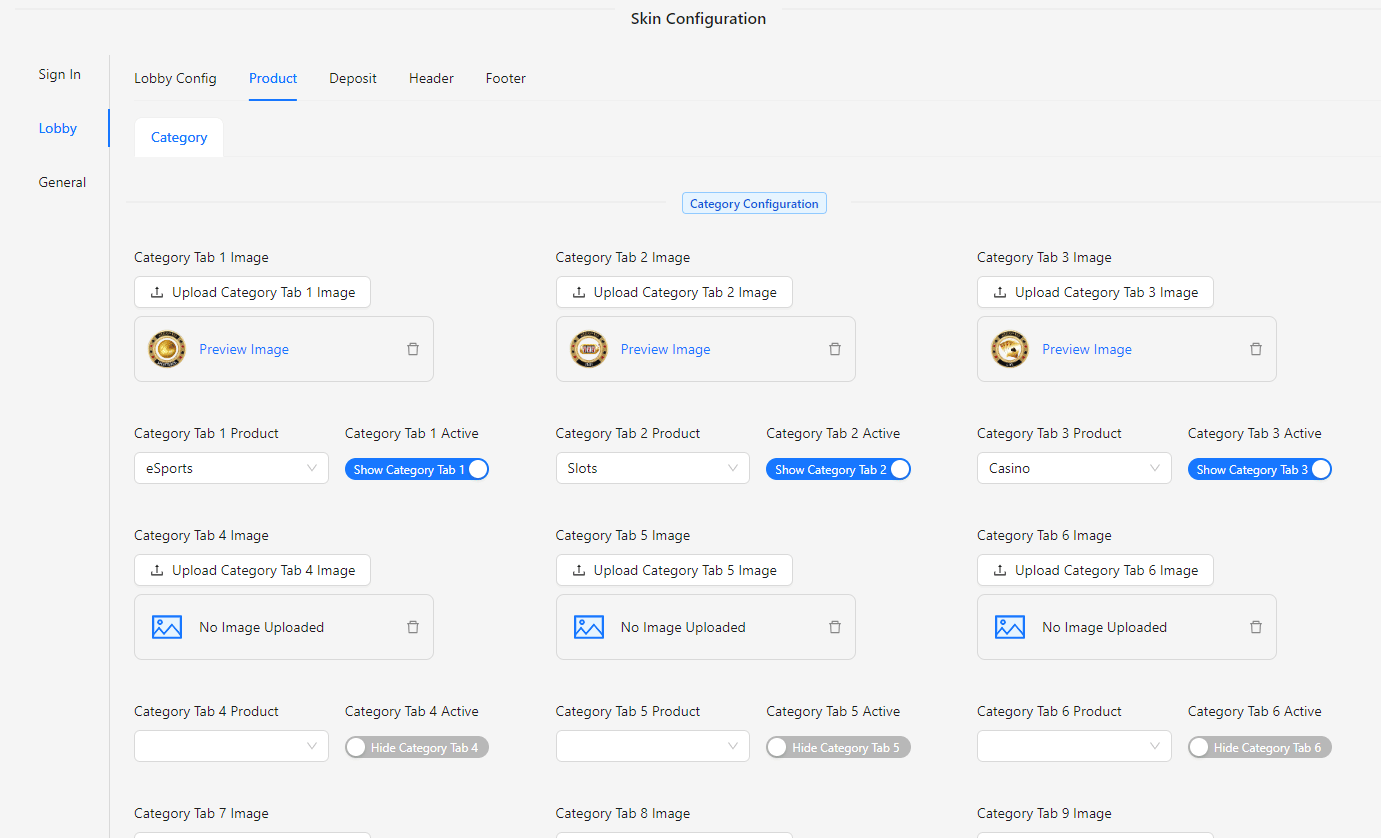The width and height of the screenshot is (1381, 838).
Task: Expand the Slots product dropdown
Action: click(652, 468)
